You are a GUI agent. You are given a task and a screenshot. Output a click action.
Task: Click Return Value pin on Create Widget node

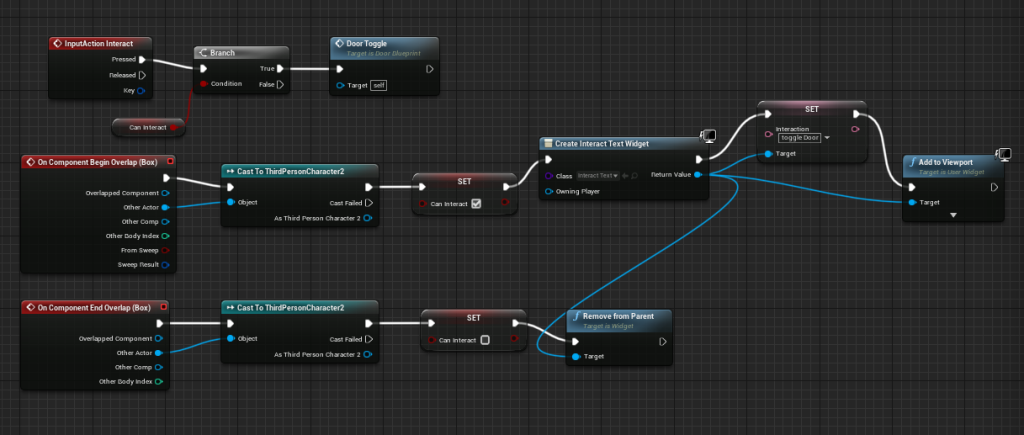[697, 174]
